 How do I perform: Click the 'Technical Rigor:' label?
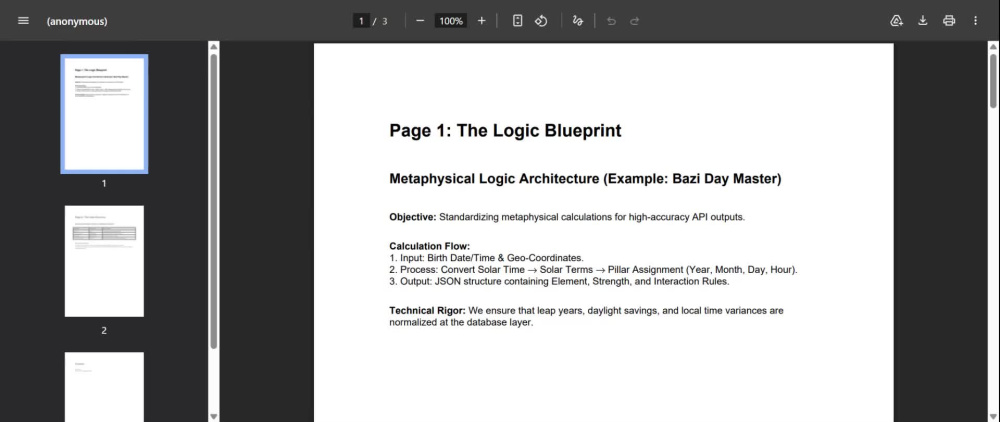(x=427, y=310)
